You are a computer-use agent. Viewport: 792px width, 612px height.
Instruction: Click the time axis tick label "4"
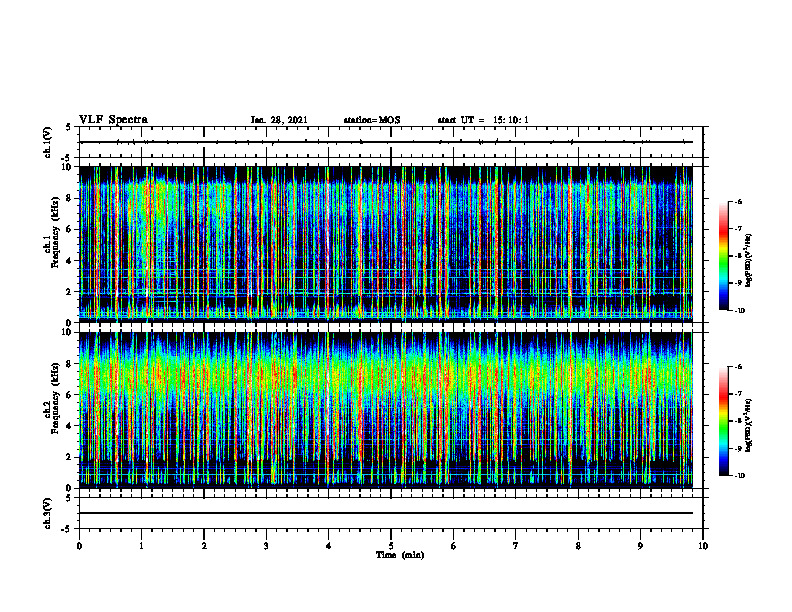click(329, 546)
